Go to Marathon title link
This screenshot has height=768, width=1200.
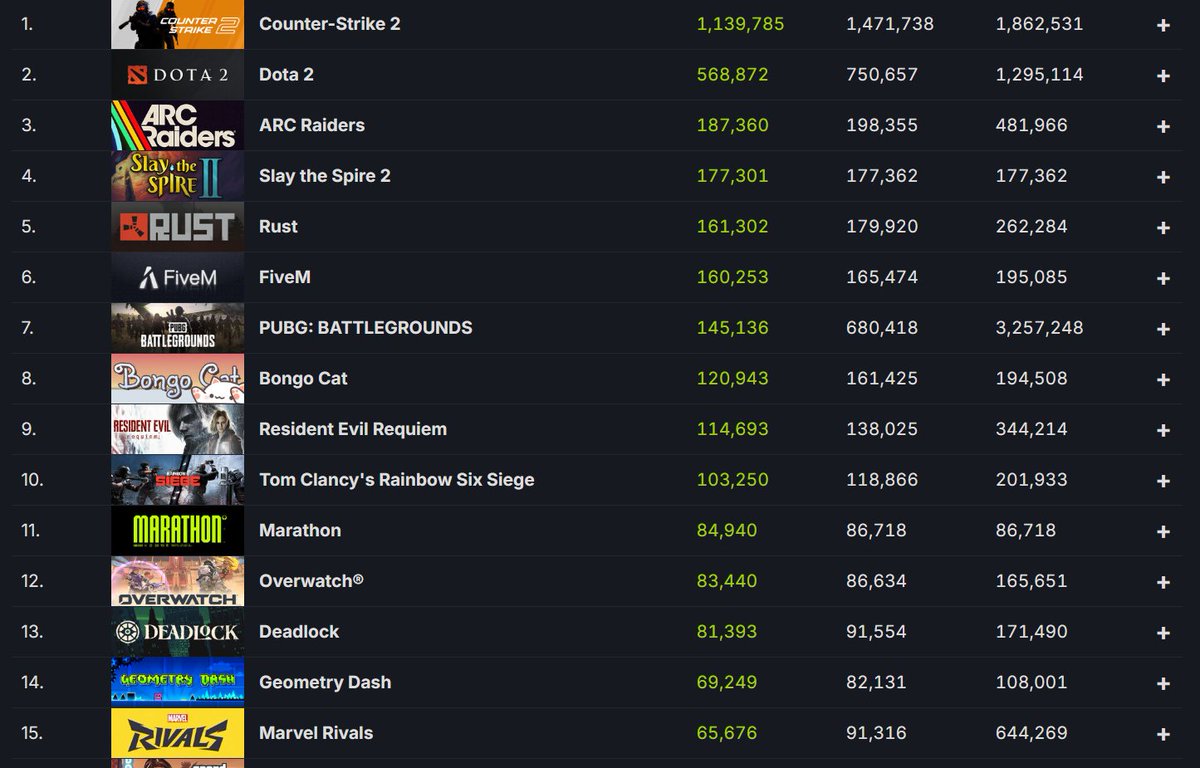pyautogui.click(x=300, y=530)
